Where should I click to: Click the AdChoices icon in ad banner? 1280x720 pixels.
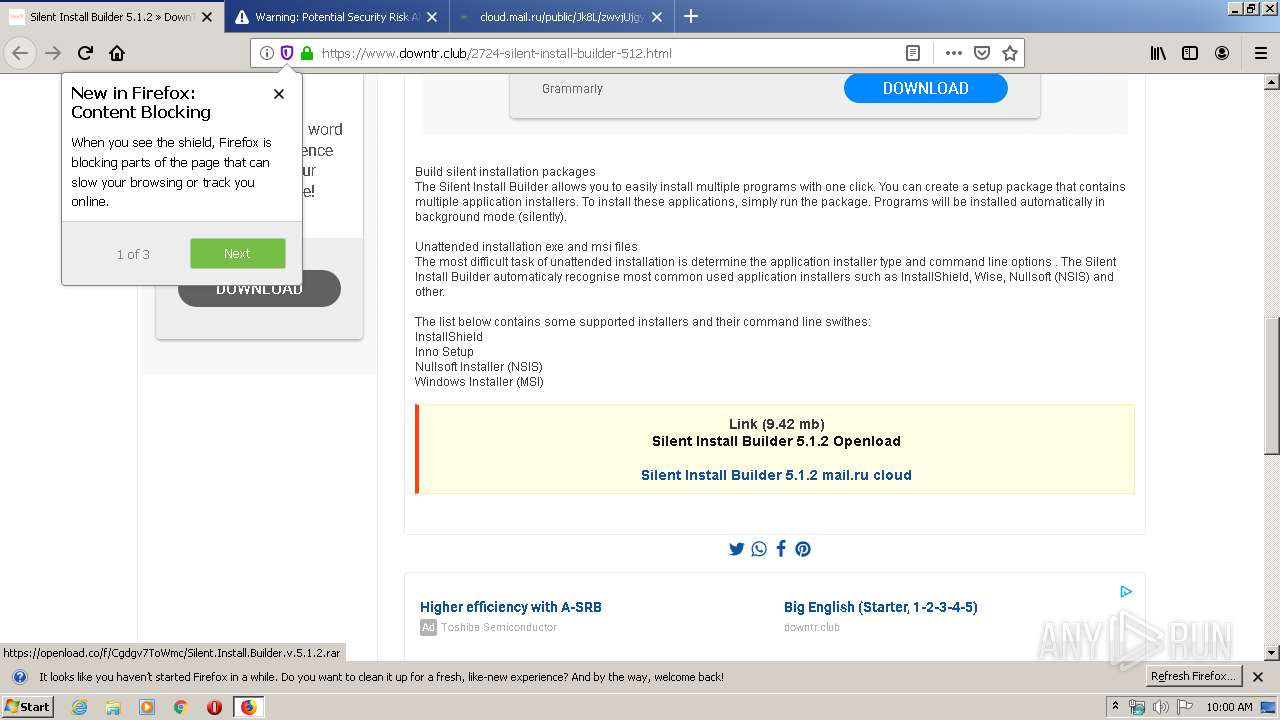(1126, 591)
